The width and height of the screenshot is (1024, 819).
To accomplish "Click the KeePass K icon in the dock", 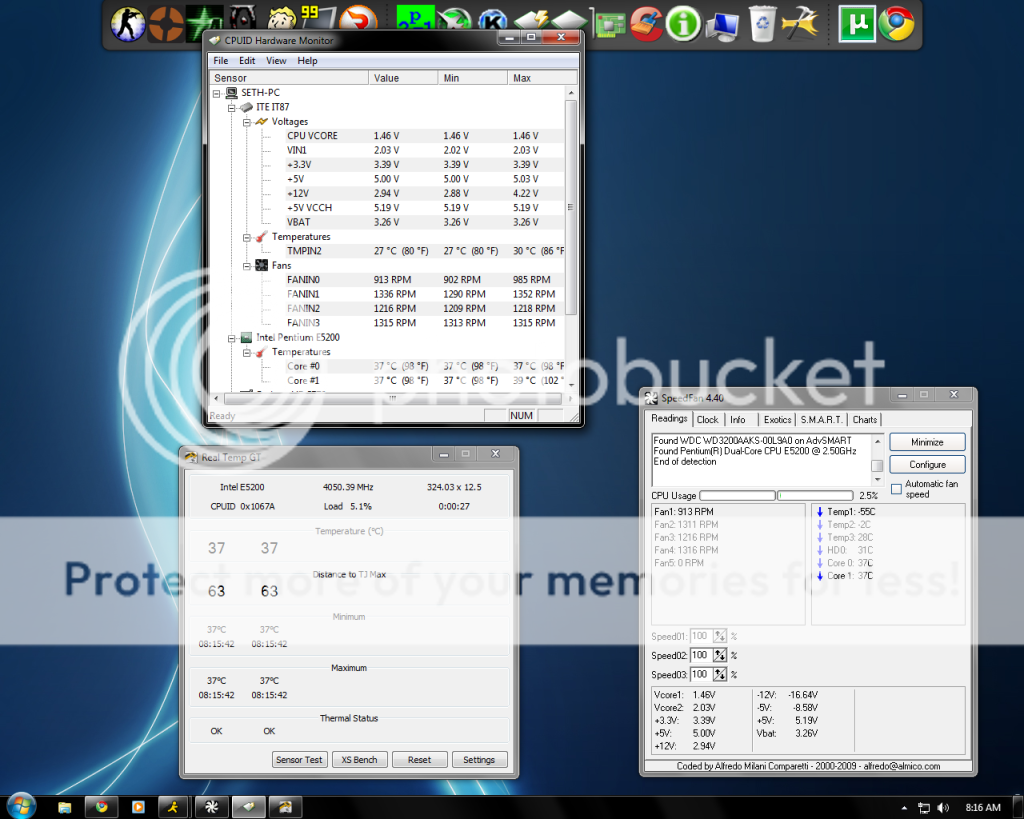I will [490, 22].
